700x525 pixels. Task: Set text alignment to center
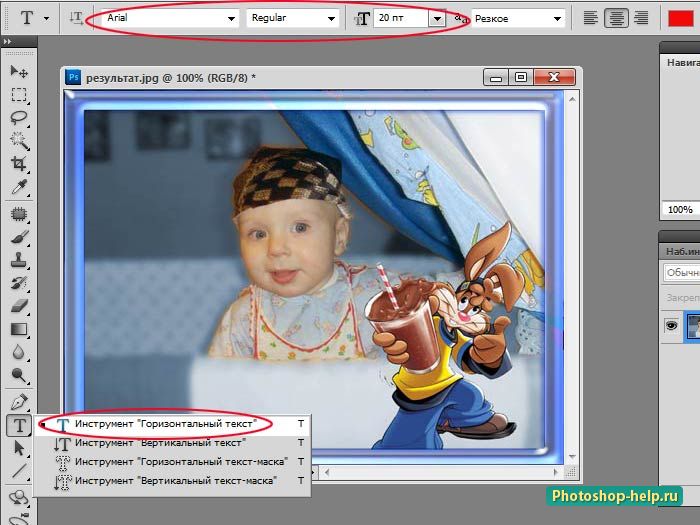click(x=617, y=18)
